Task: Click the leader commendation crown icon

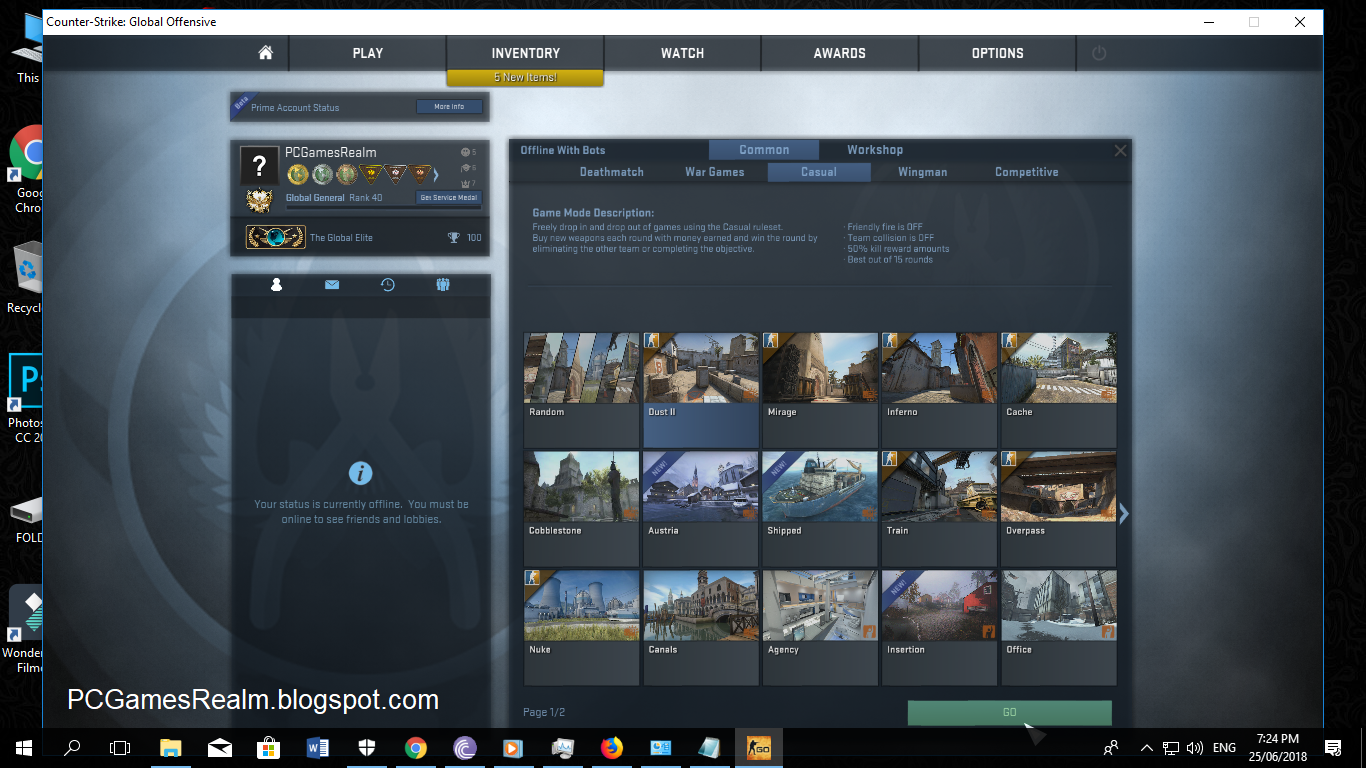Action: click(466, 183)
